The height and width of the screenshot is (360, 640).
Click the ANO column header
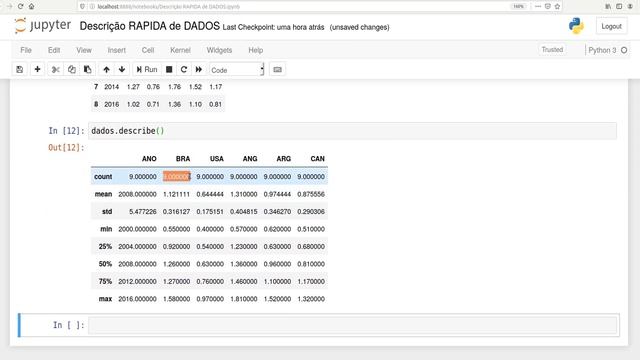click(x=149, y=159)
